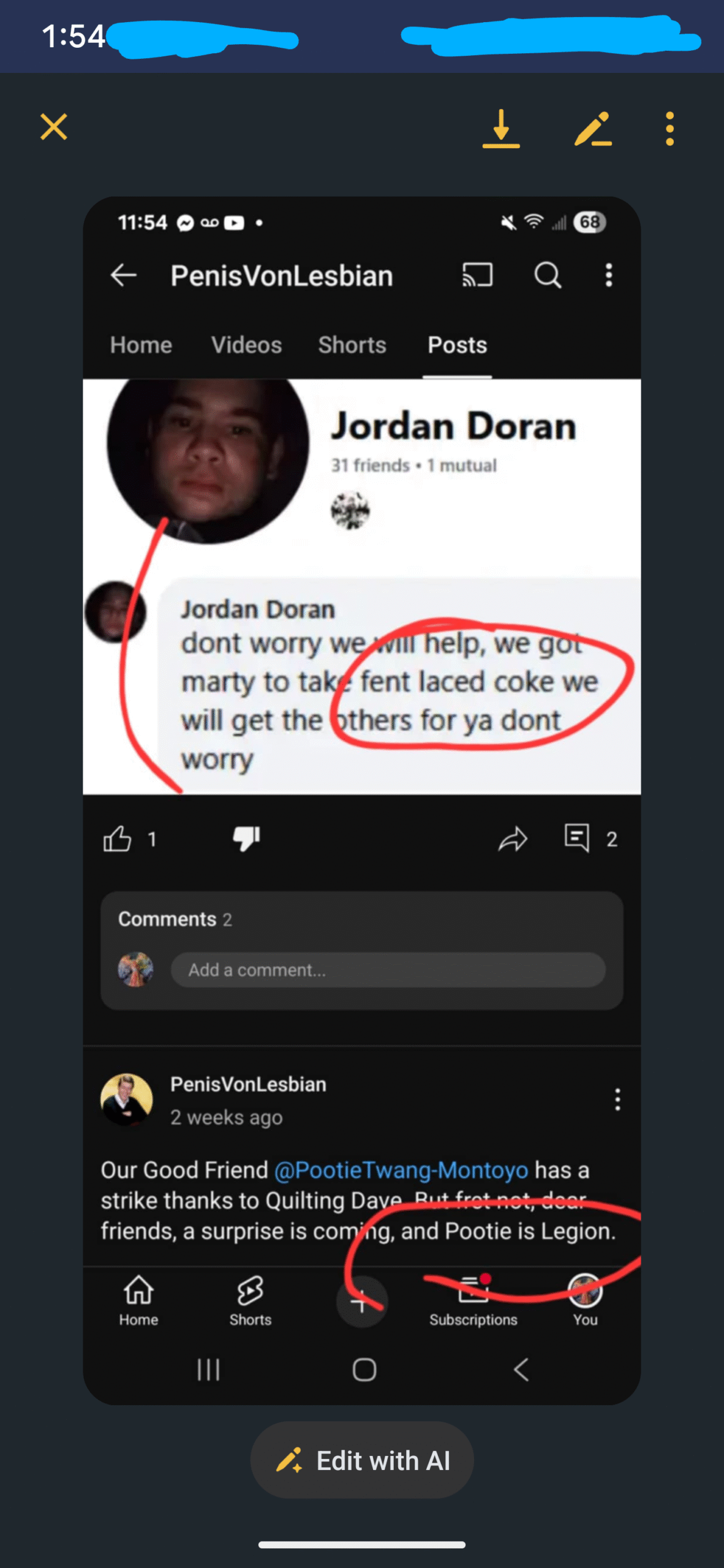Open the channel three-dot options menu
This screenshot has height=1568, width=724.
608,275
